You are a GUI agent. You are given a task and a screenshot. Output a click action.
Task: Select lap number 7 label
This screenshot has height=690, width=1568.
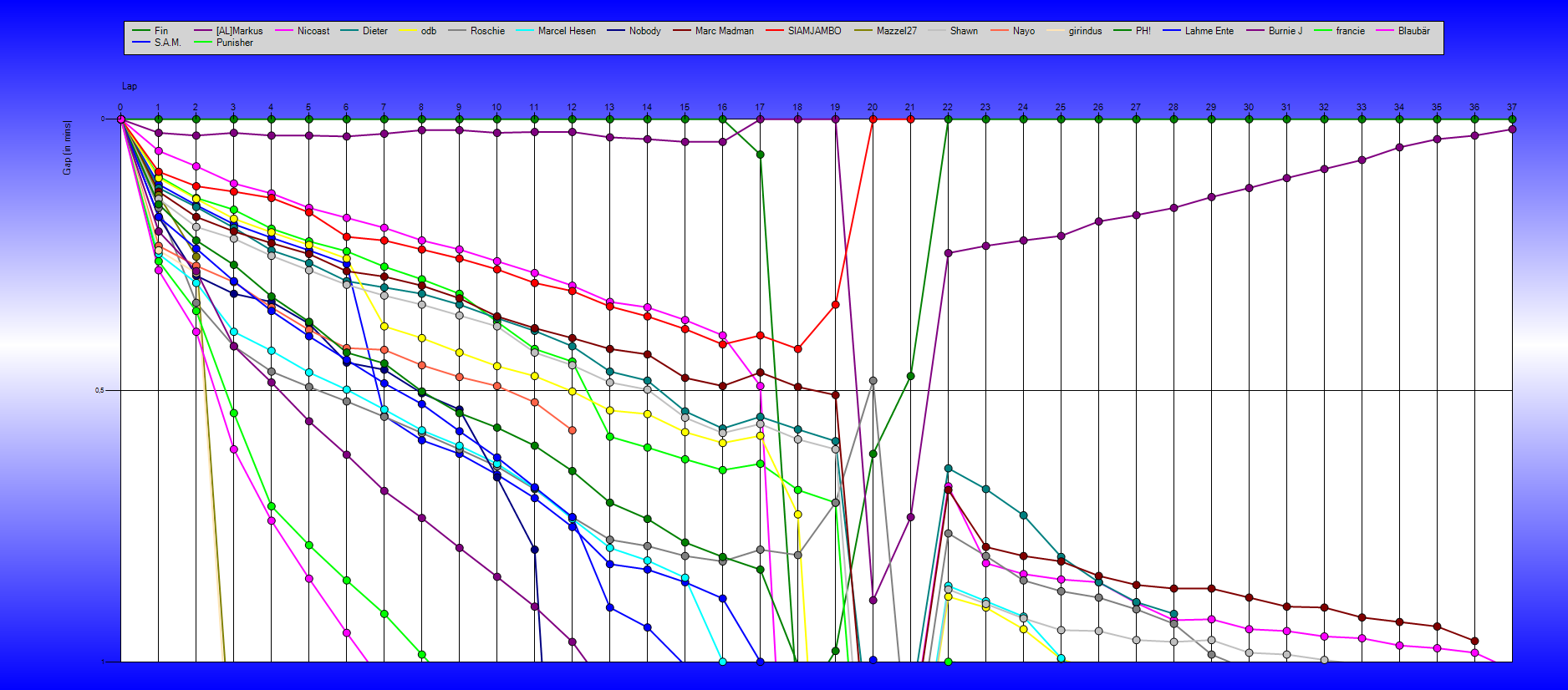point(384,107)
